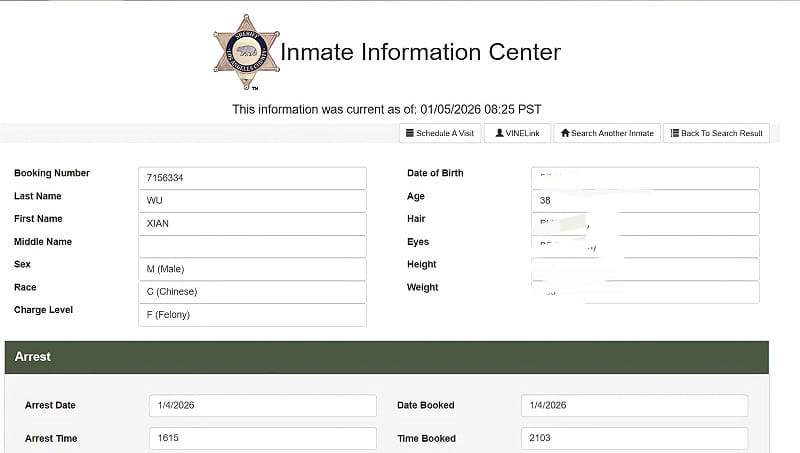This screenshot has width=800, height=453.
Task: Click the Age field showing 38
Action: [645, 201]
